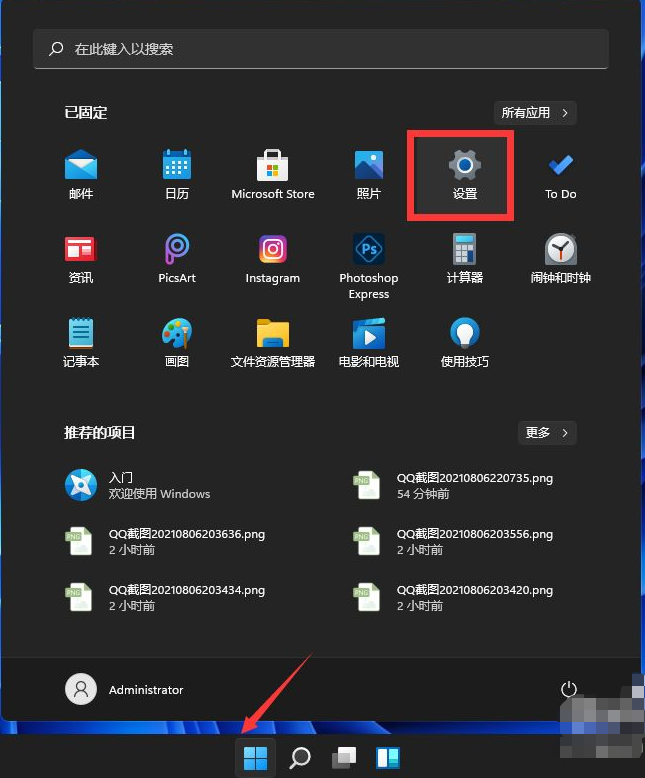This screenshot has width=645, height=778.
Task: Expand 所有应用 (All apps) list
Action: (535, 113)
